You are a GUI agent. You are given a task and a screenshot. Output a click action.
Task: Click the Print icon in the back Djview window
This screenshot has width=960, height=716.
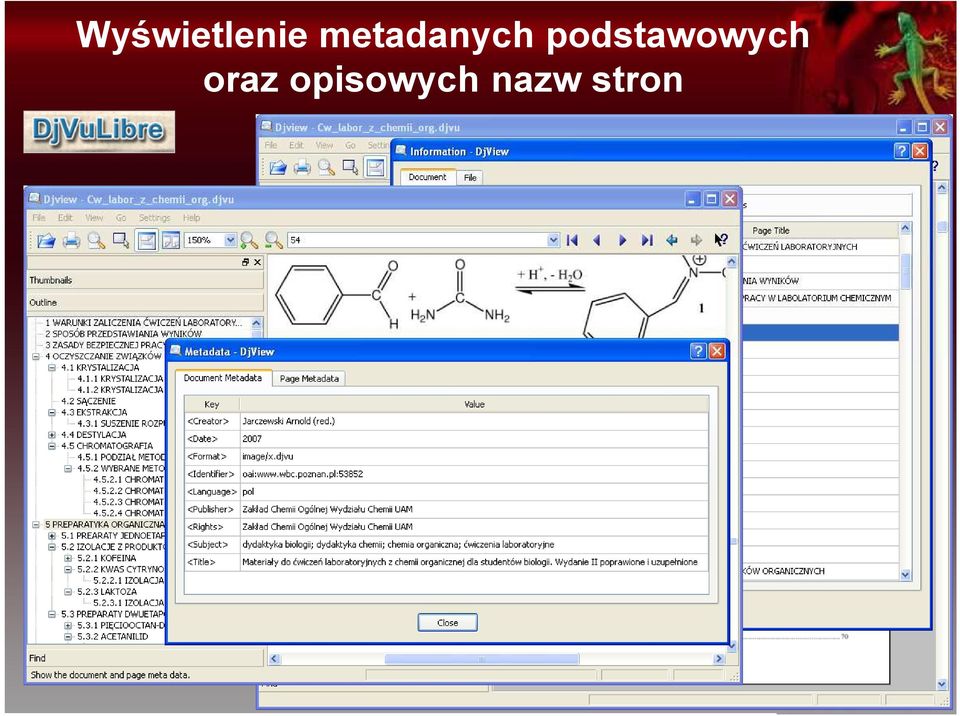[302, 167]
